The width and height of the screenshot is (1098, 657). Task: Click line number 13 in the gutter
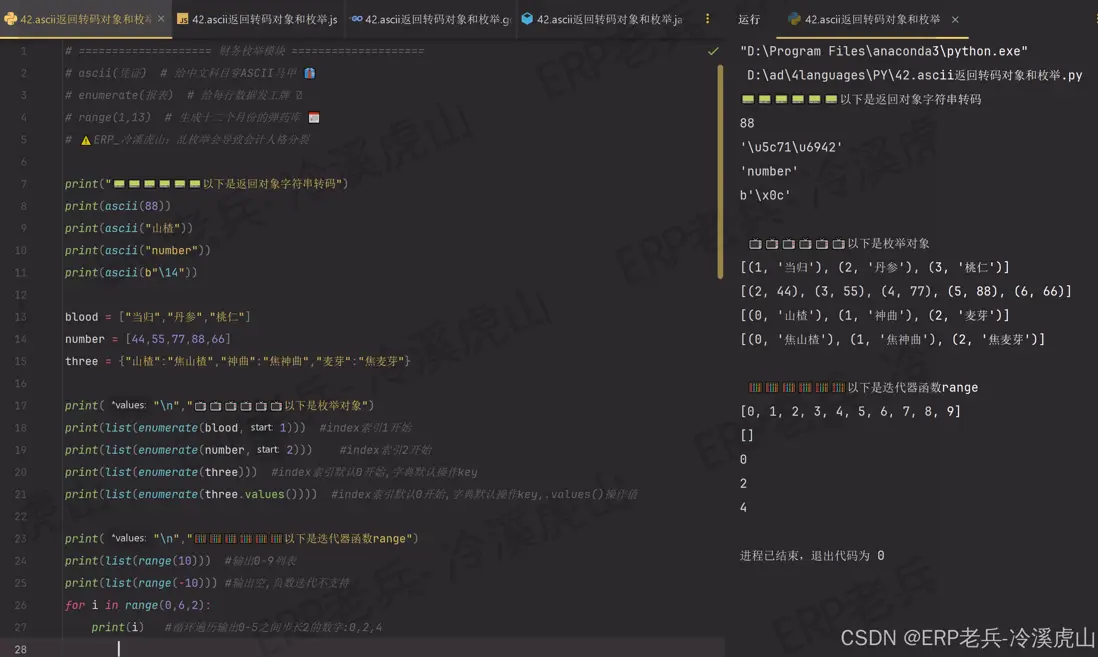pyautogui.click(x=20, y=317)
